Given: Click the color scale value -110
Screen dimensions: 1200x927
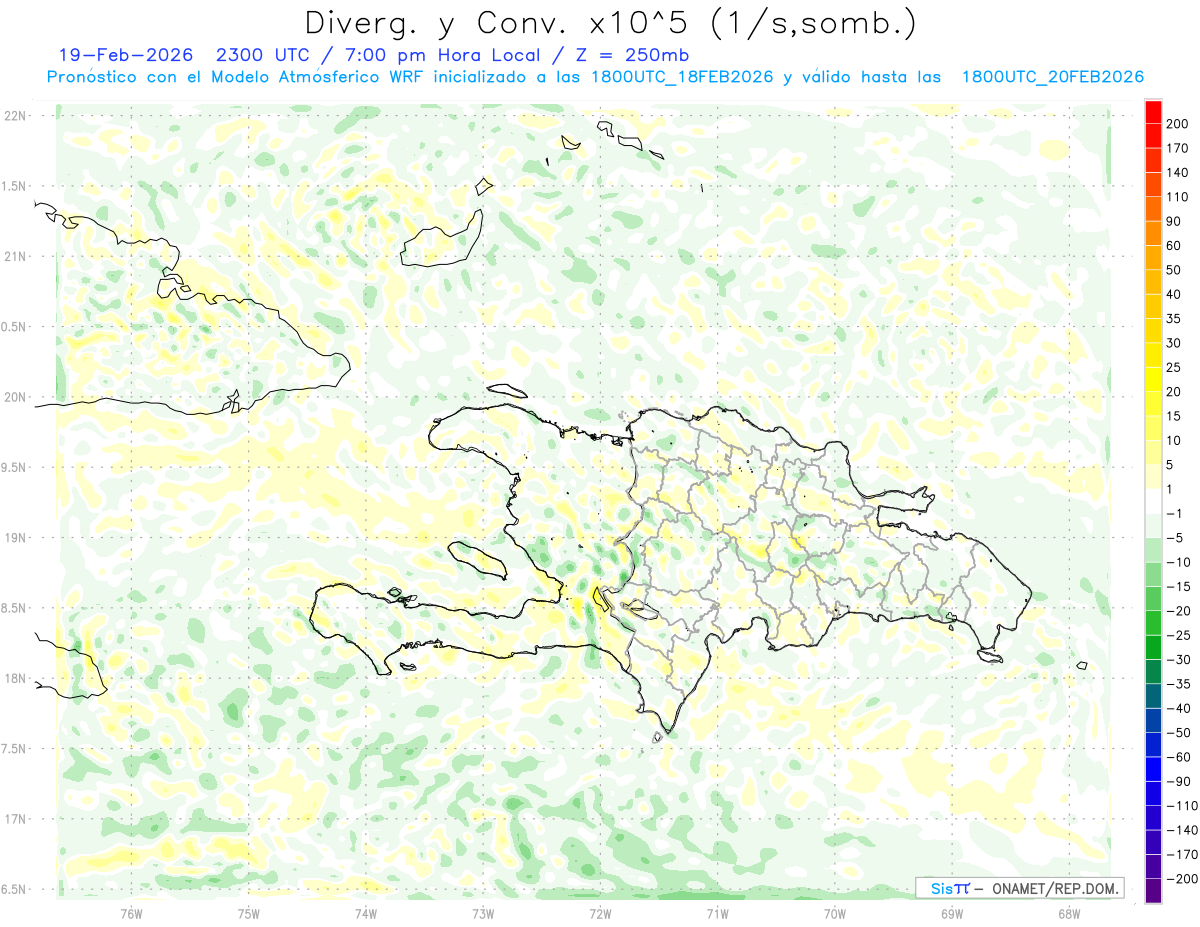Looking at the screenshot, I should click(1182, 805).
